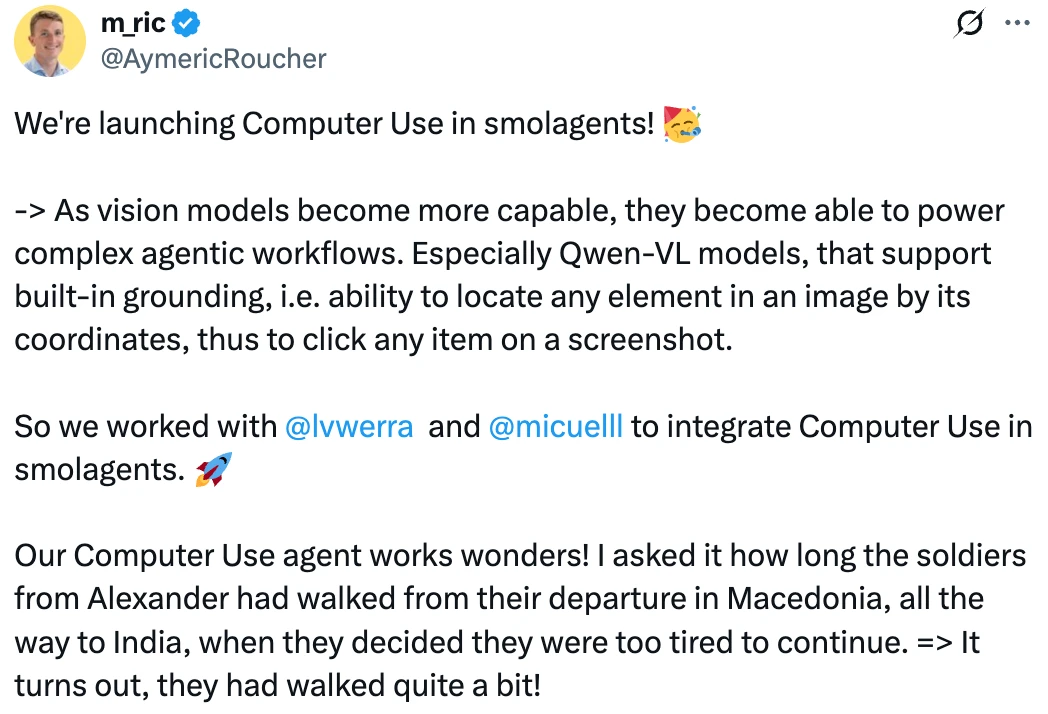
Task: Click the text "So we worked with"
Action: [x=146, y=427]
